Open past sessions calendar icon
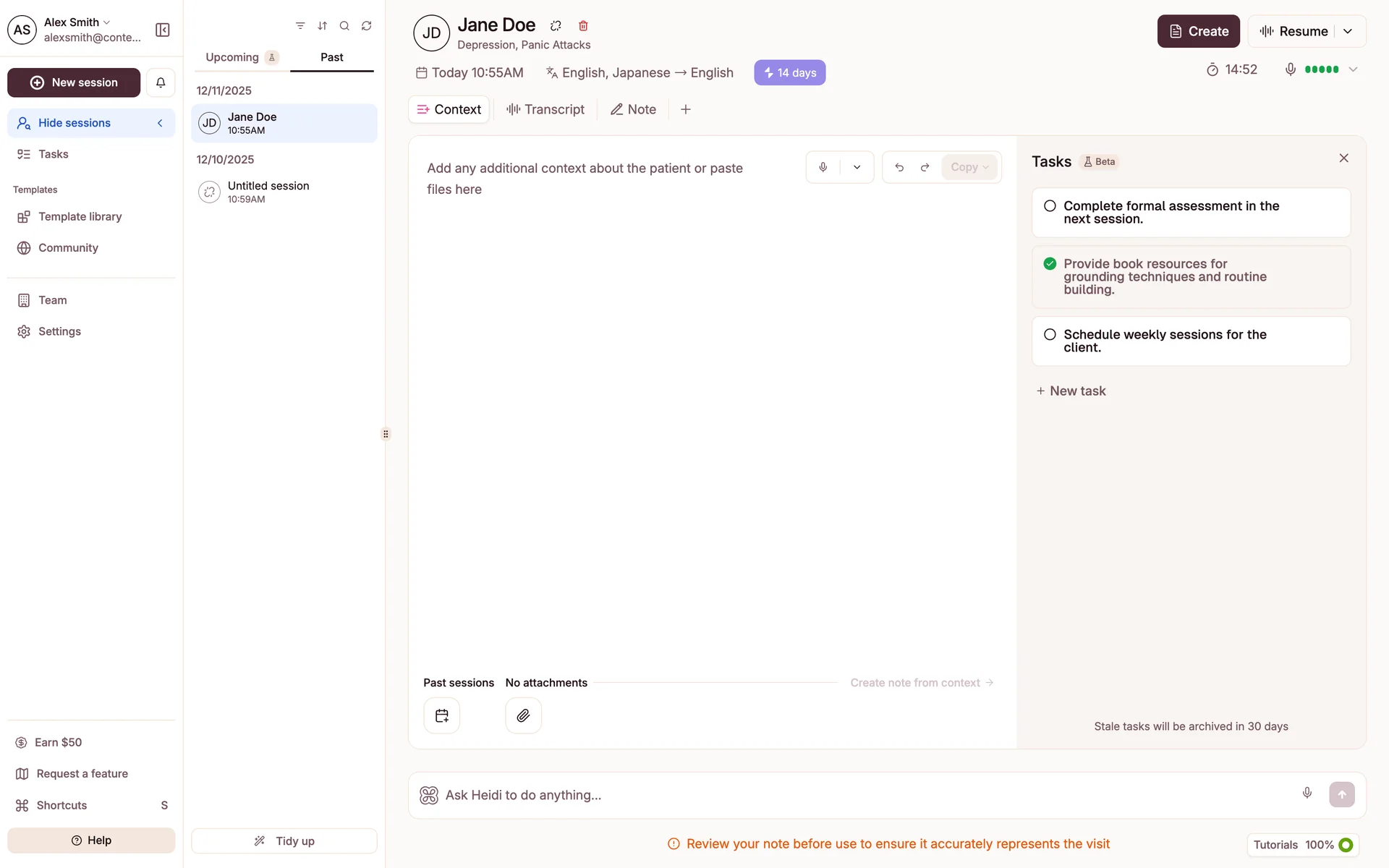Screen dimensions: 1389x868 (x=442, y=715)
